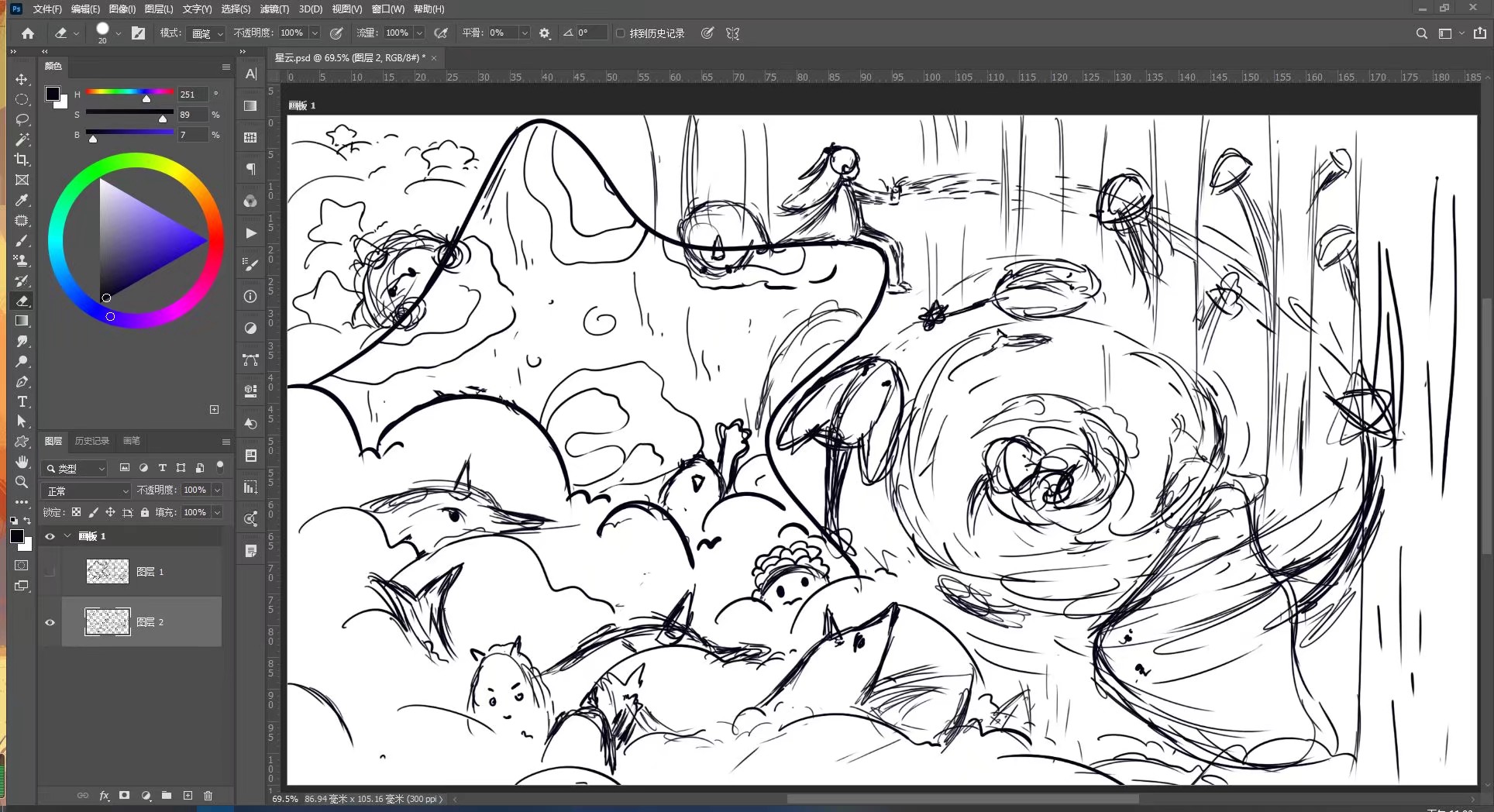Show 图层 1 via its visibility box
The height and width of the screenshot is (812, 1494).
(50, 572)
